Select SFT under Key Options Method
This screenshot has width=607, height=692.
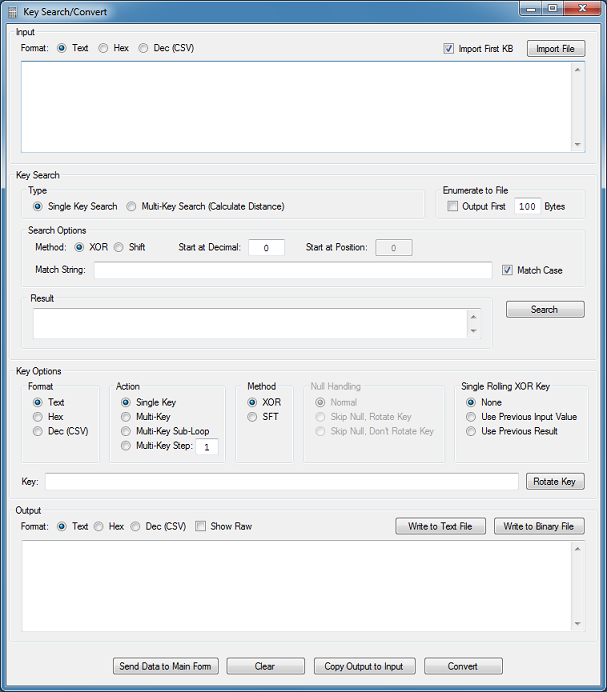(x=253, y=416)
